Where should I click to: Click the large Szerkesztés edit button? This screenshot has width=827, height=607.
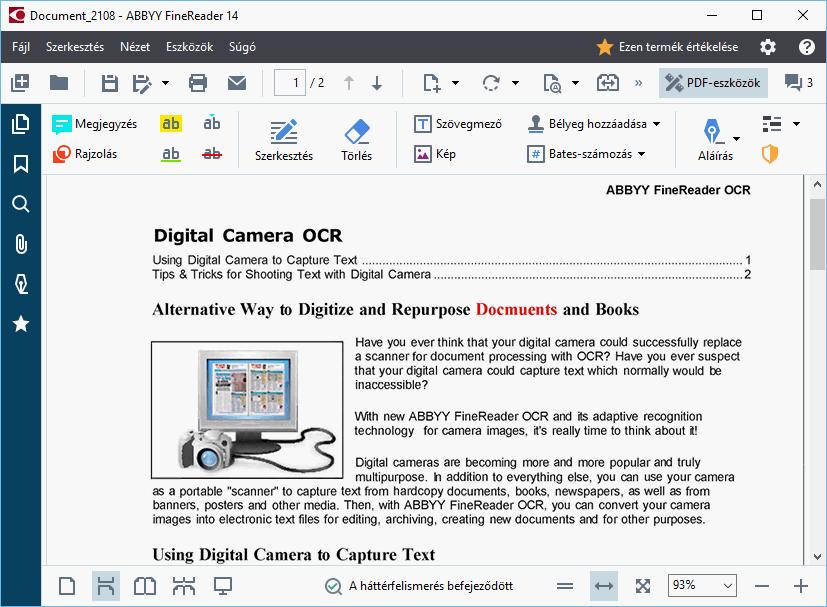click(x=284, y=140)
